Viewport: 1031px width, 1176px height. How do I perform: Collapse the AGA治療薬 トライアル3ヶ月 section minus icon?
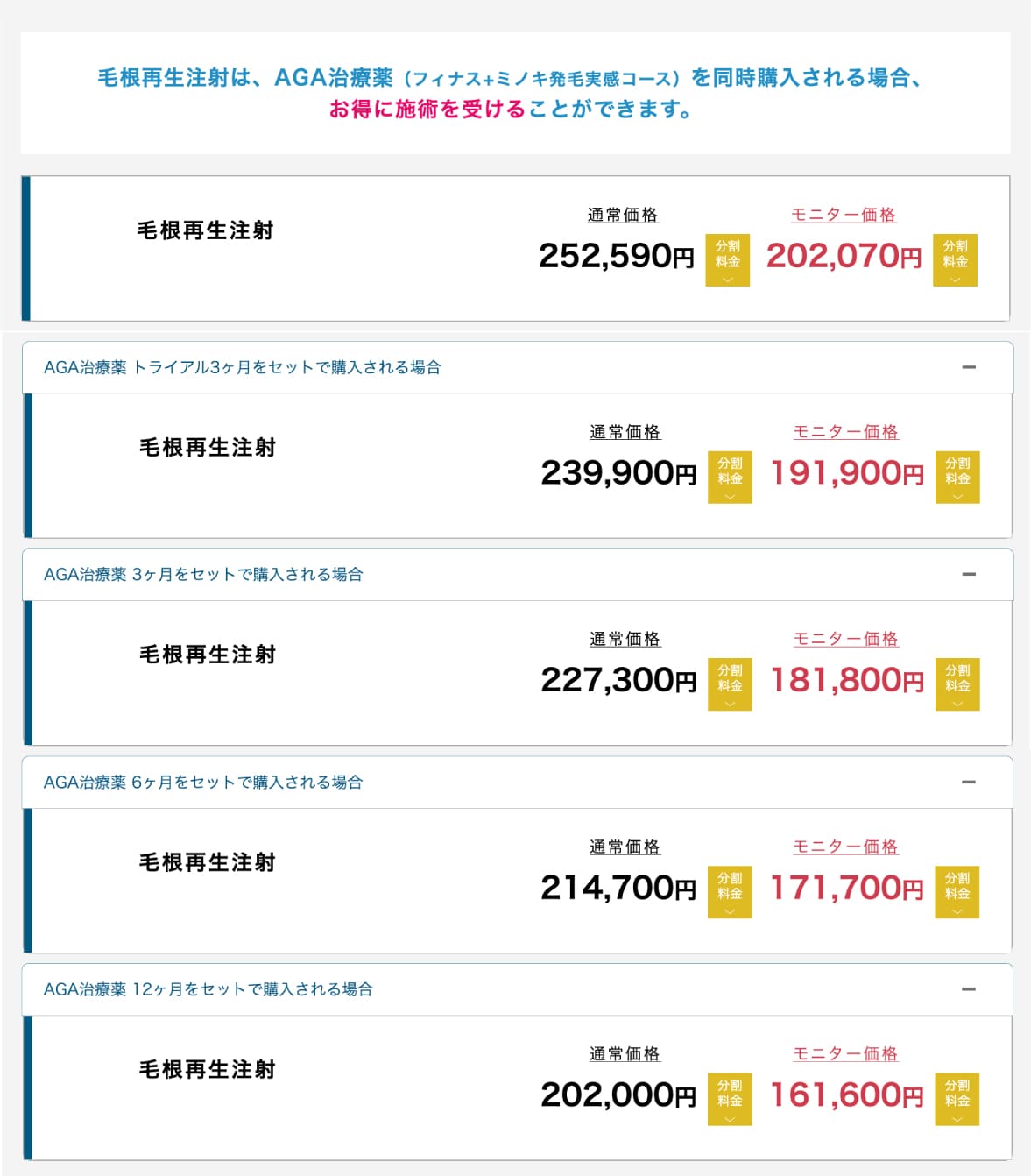(969, 367)
